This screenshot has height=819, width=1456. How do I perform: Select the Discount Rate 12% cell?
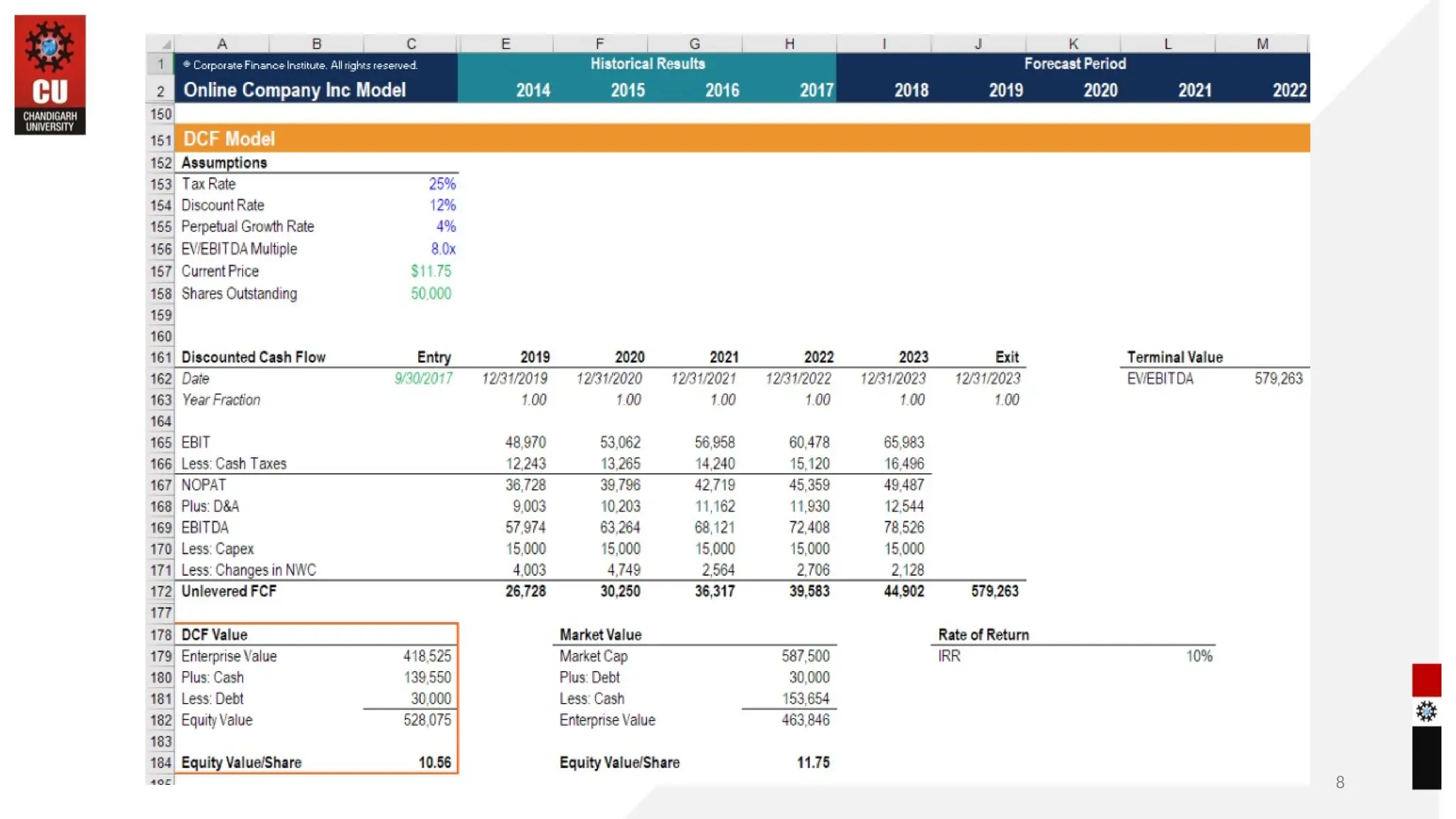click(441, 205)
